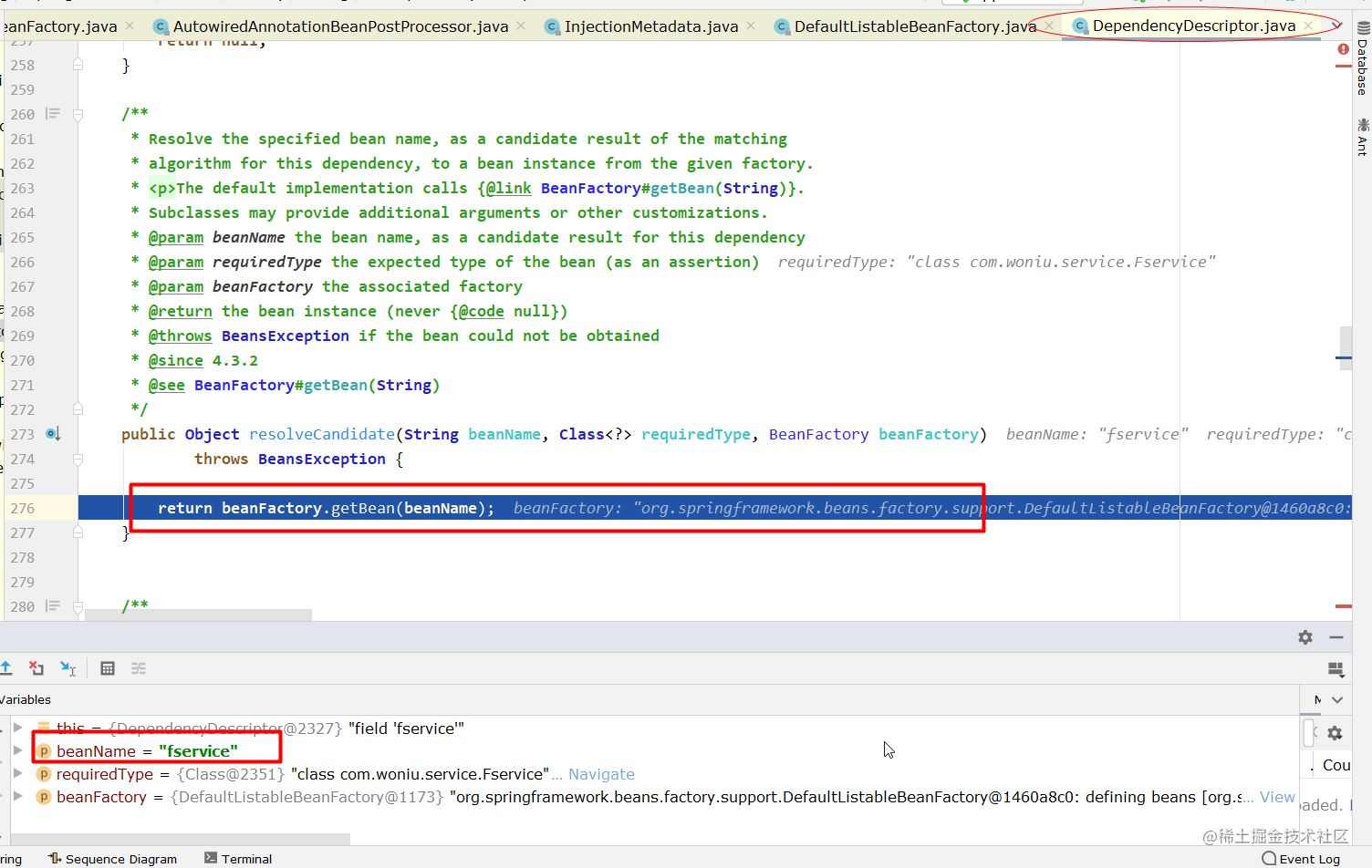Open the Database tool window
The width and height of the screenshot is (1372, 868).
pyautogui.click(x=1362, y=60)
